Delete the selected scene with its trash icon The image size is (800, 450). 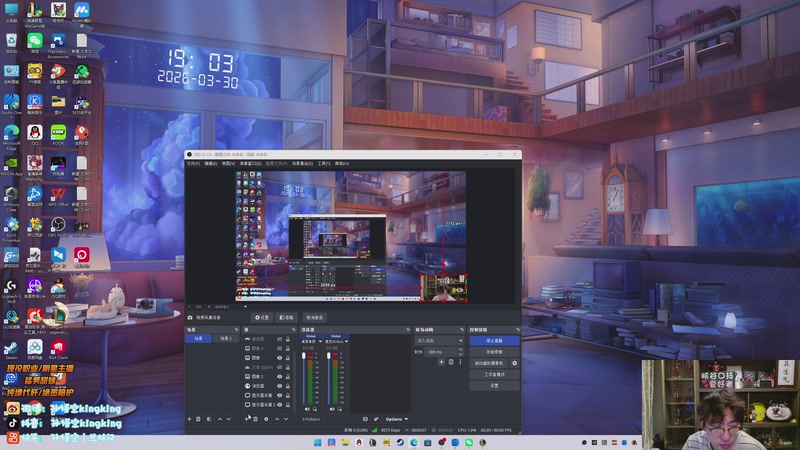point(198,419)
